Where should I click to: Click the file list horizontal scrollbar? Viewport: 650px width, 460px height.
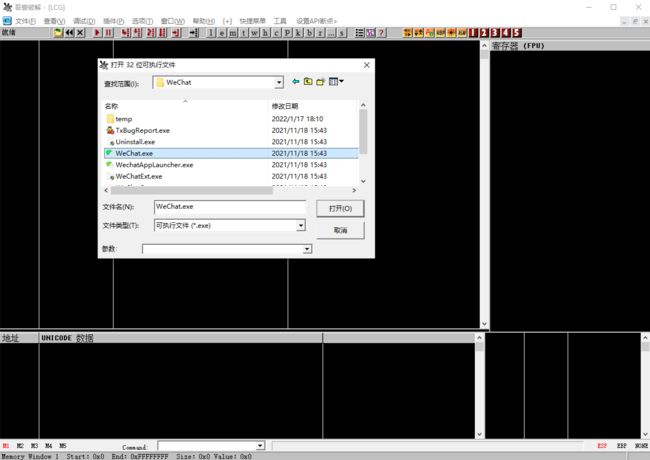click(230, 191)
